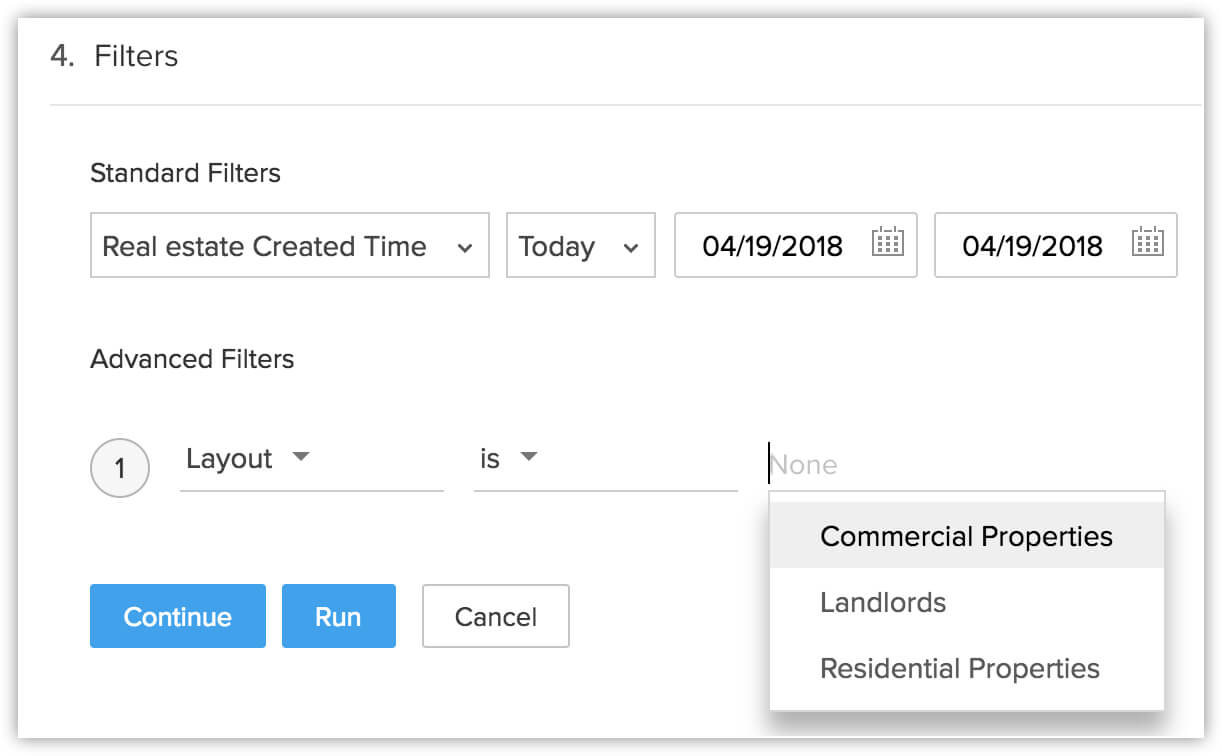
Task: Cancel the filter setup
Action: (496, 616)
